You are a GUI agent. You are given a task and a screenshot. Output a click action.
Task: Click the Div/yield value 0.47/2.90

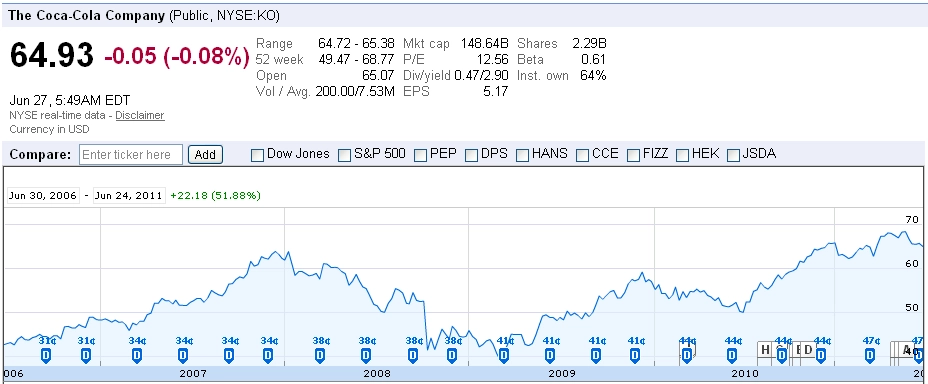481,76
